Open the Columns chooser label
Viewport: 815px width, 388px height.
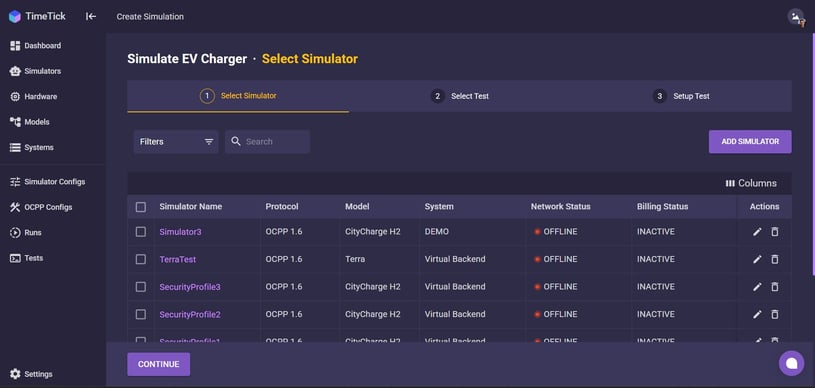coord(757,184)
